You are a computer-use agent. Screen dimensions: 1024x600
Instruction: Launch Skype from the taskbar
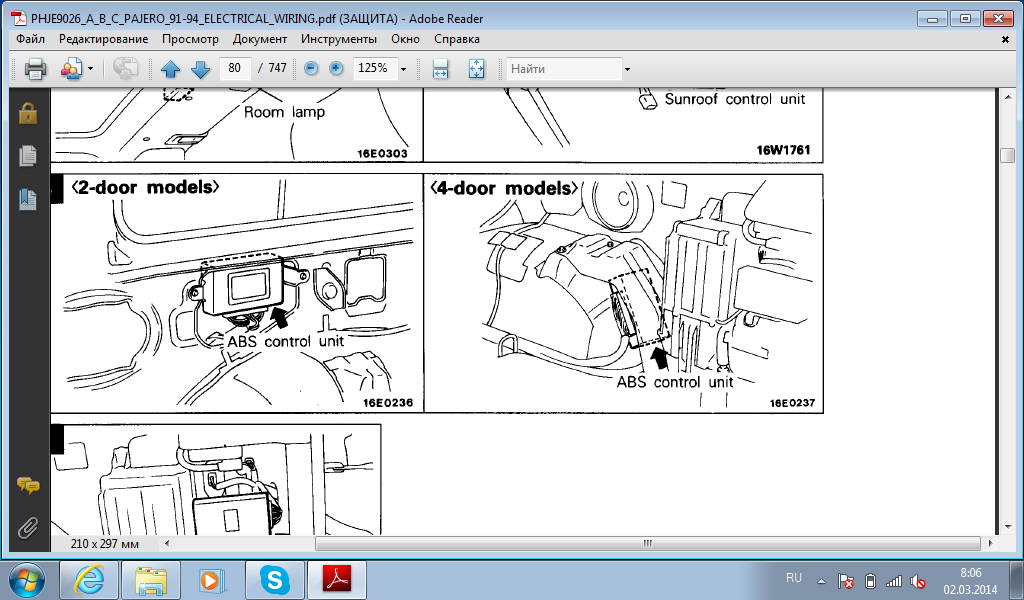point(273,579)
